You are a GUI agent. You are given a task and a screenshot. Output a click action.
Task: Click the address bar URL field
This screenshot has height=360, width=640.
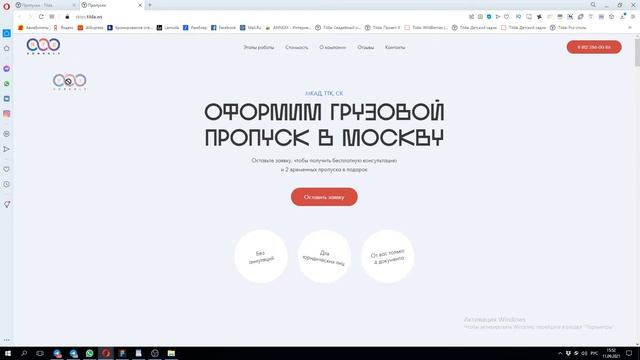click(265, 17)
